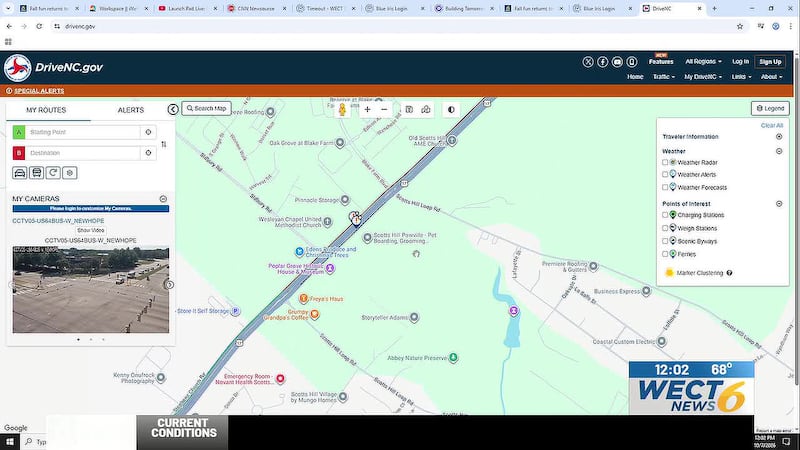Open the traffic camera thumbnail image
Screen dimensions: 800x450
point(91,290)
